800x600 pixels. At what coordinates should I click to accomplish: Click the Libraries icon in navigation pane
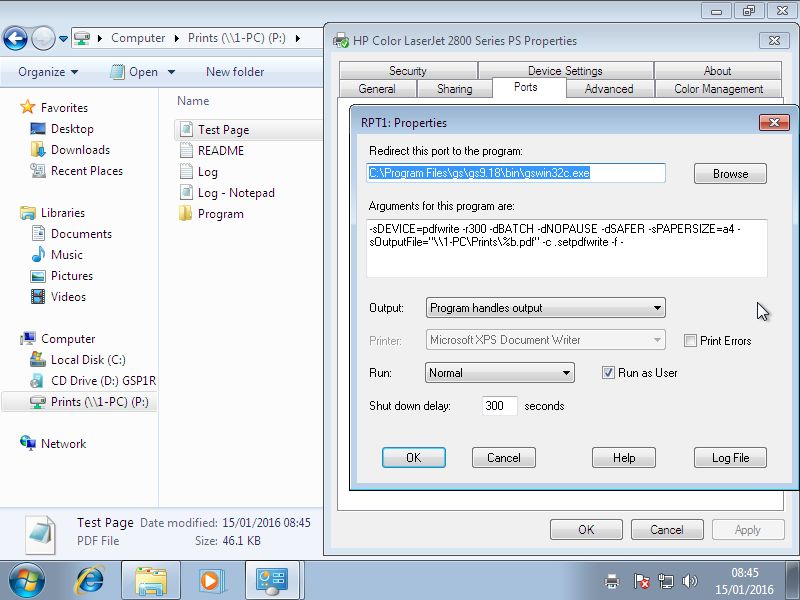point(28,213)
